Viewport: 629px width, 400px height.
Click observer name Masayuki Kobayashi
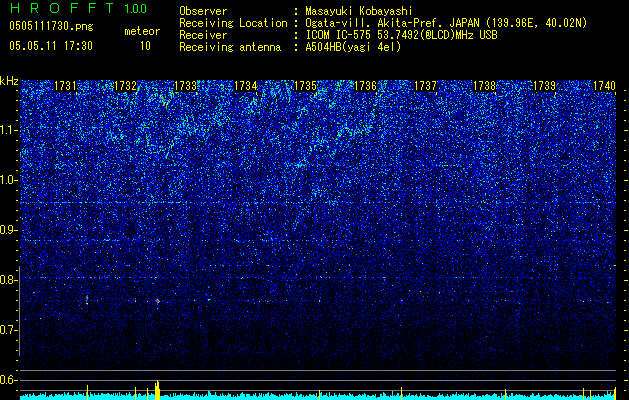click(359, 12)
